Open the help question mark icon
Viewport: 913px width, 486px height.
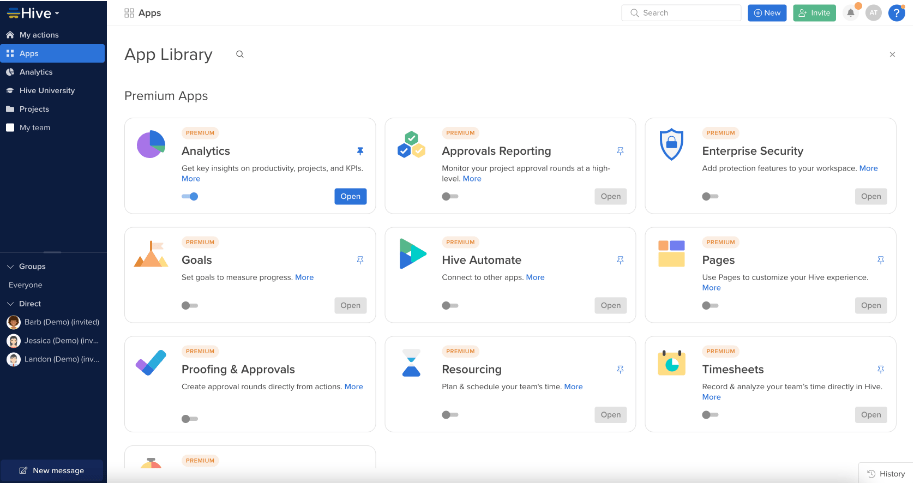896,13
